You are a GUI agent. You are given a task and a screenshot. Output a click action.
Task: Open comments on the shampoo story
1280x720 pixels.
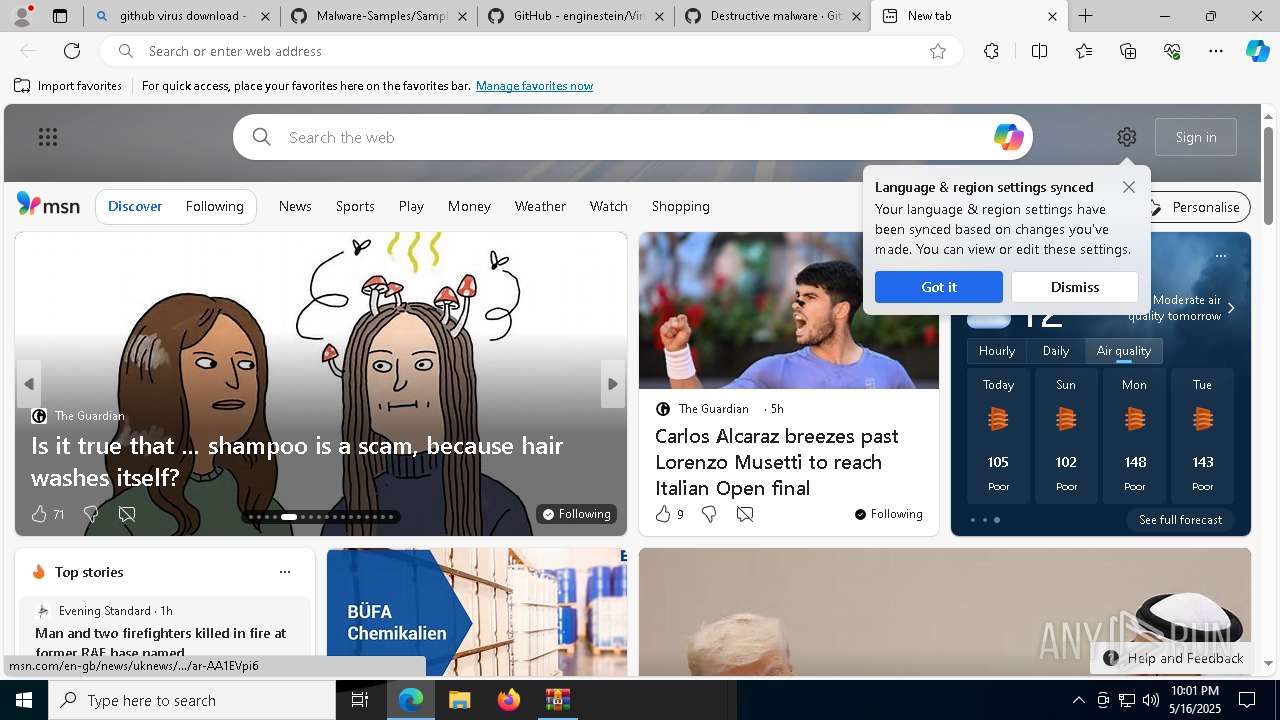[127, 514]
